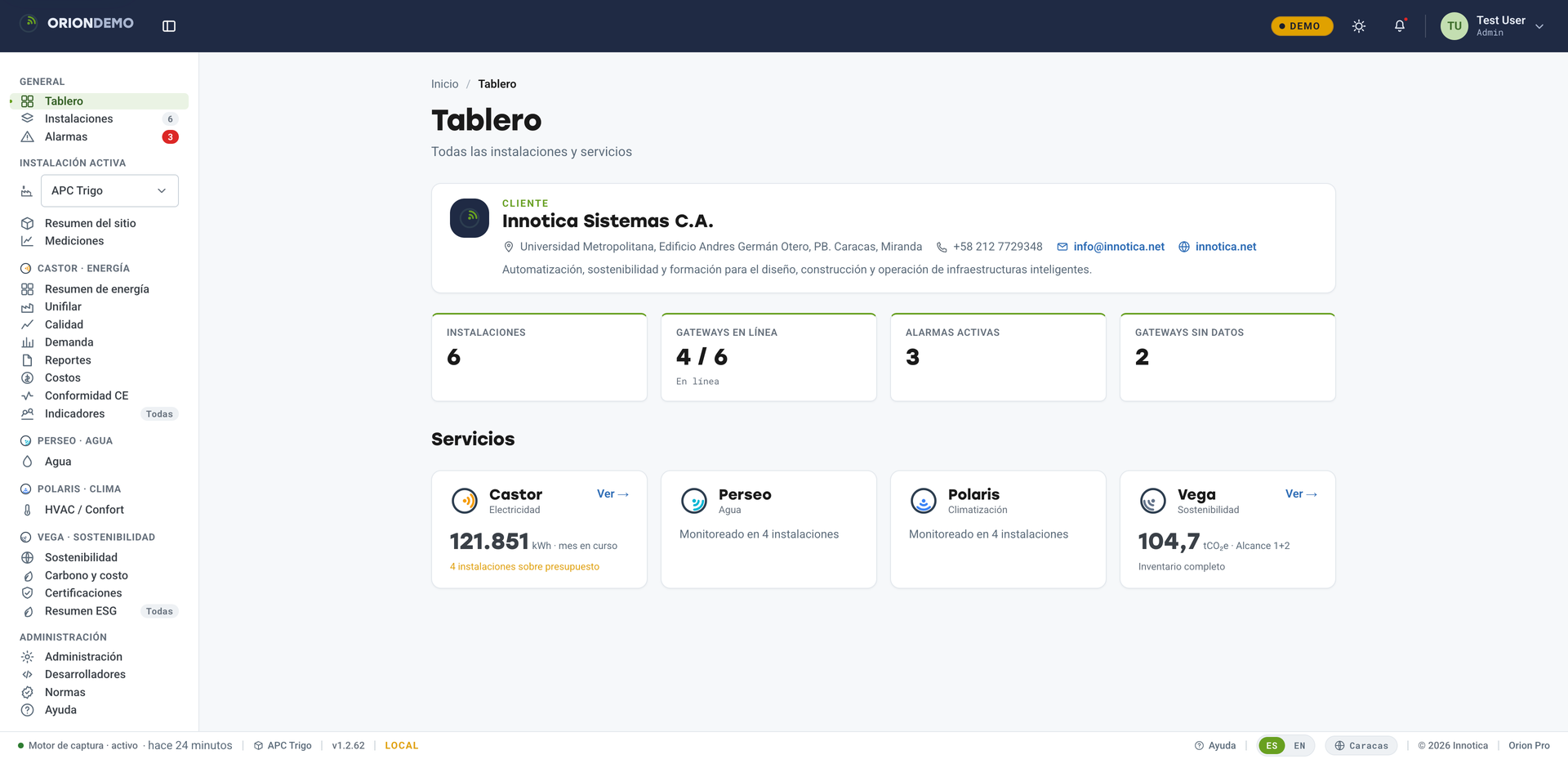Click the sidebar Ayuda question icon
Image resolution: width=1568 pixels, height=759 pixels.
pos(27,711)
